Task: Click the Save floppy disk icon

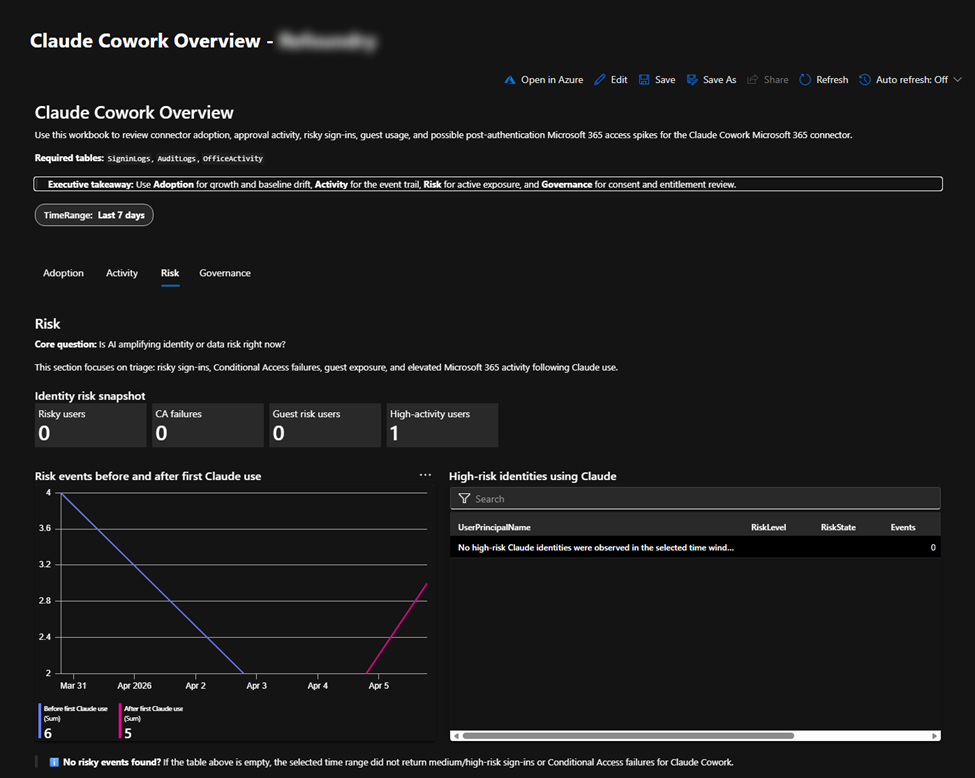Action: (x=645, y=80)
